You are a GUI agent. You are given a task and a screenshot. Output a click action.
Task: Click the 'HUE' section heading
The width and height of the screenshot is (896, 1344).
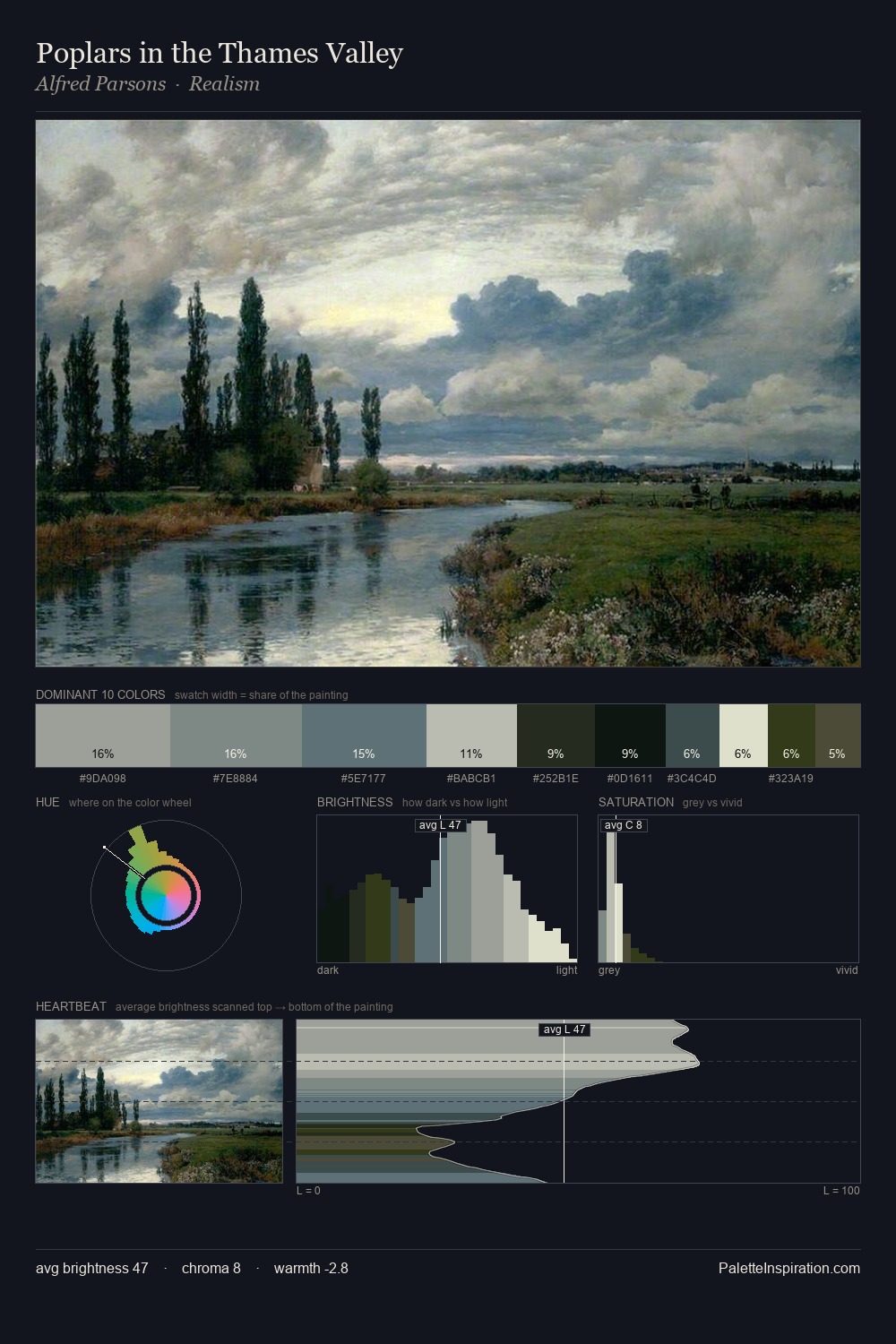click(x=47, y=802)
